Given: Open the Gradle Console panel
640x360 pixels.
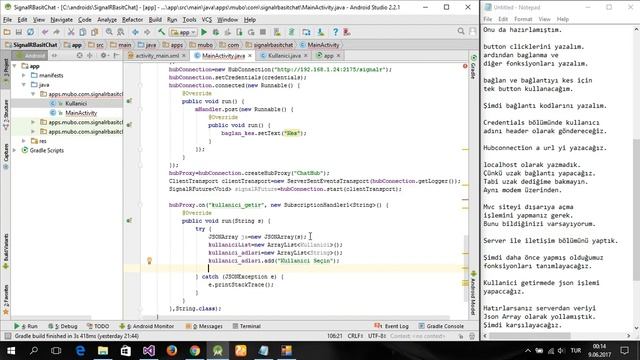Looking at the screenshot, I should tap(441, 326).
